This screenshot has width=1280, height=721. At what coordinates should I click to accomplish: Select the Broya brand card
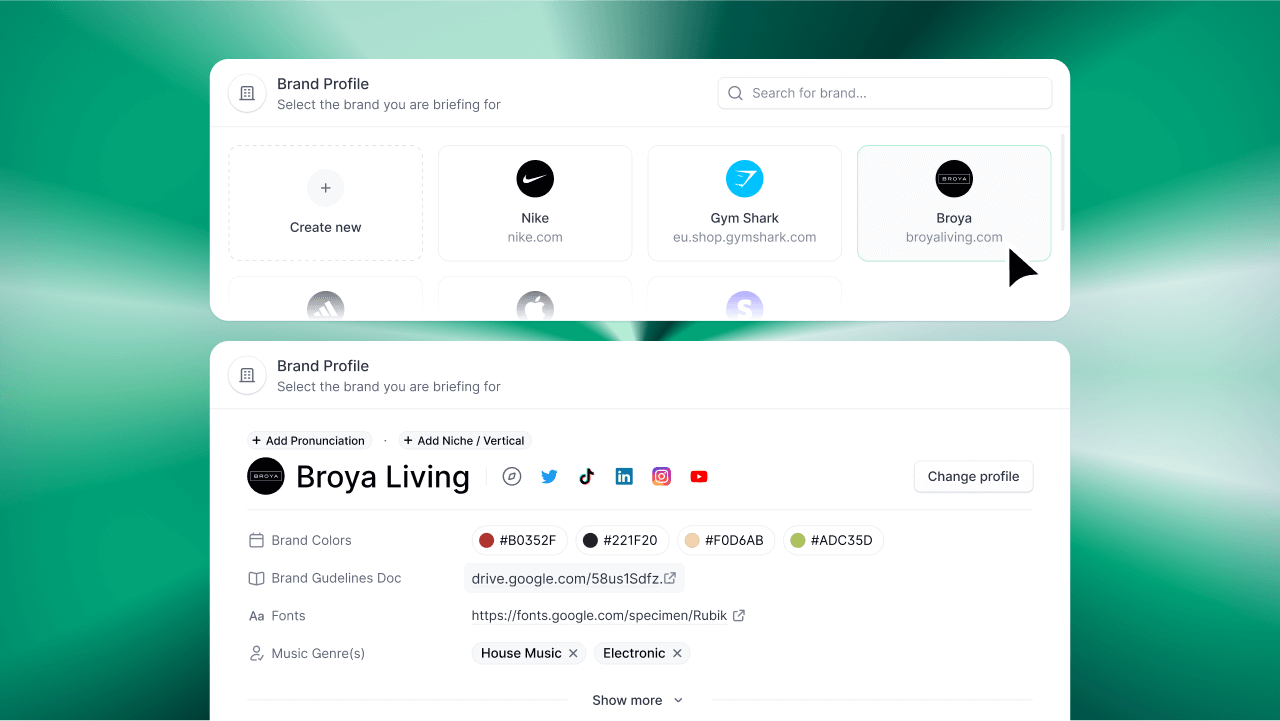click(953, 203)
